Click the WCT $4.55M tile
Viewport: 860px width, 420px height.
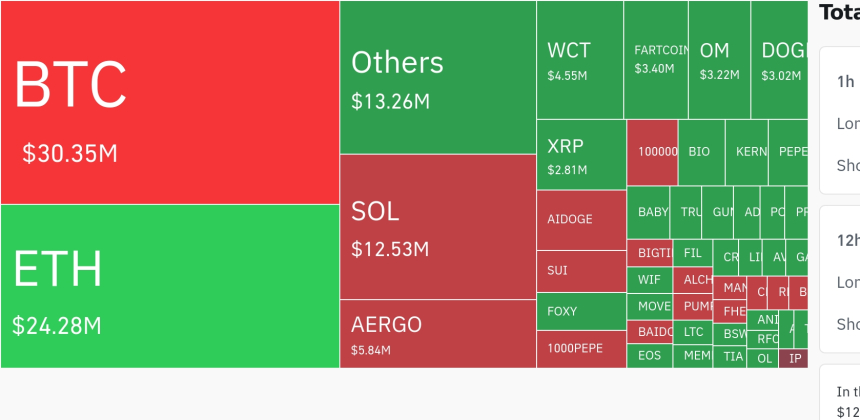click(x=580, y=60)
